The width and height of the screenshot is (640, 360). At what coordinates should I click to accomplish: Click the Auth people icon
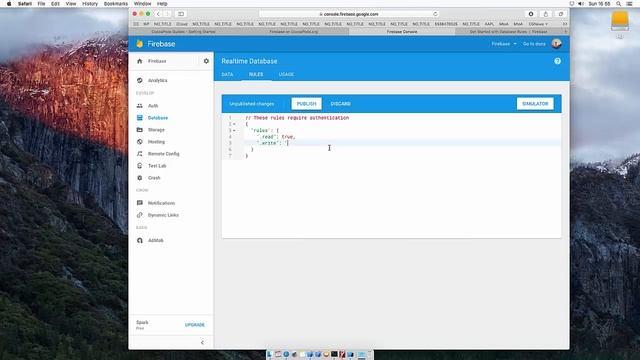point(140,106)
